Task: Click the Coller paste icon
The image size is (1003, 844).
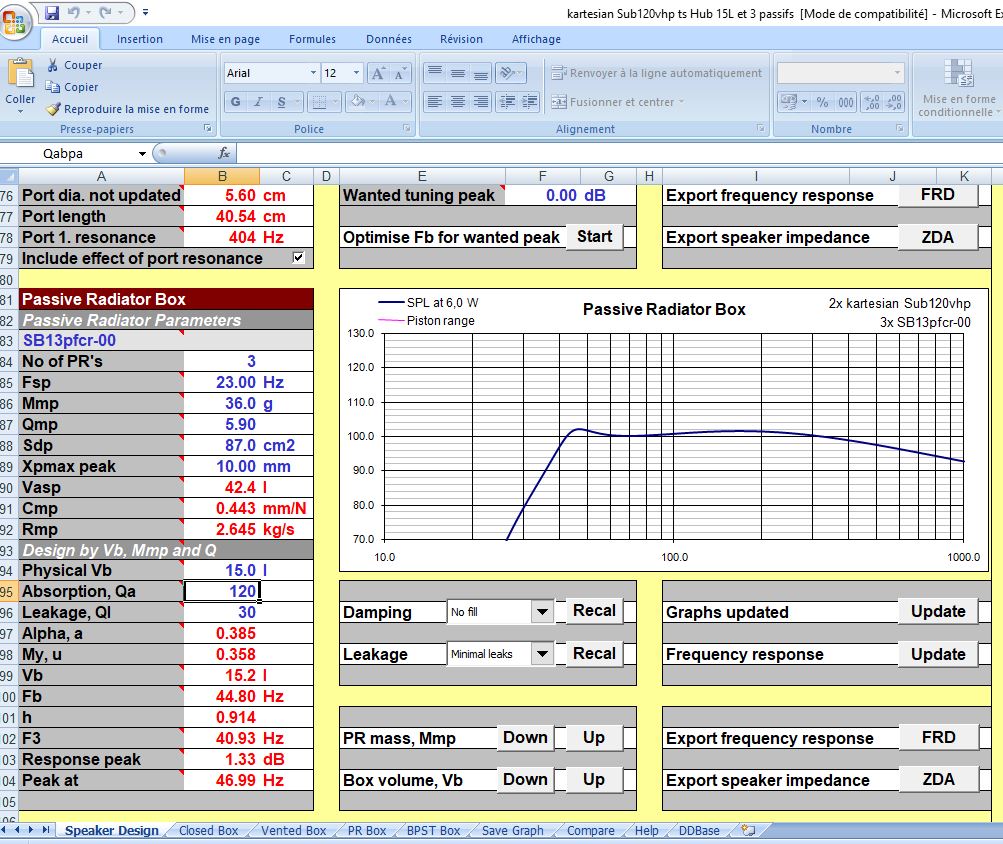Action: [20, 74]
